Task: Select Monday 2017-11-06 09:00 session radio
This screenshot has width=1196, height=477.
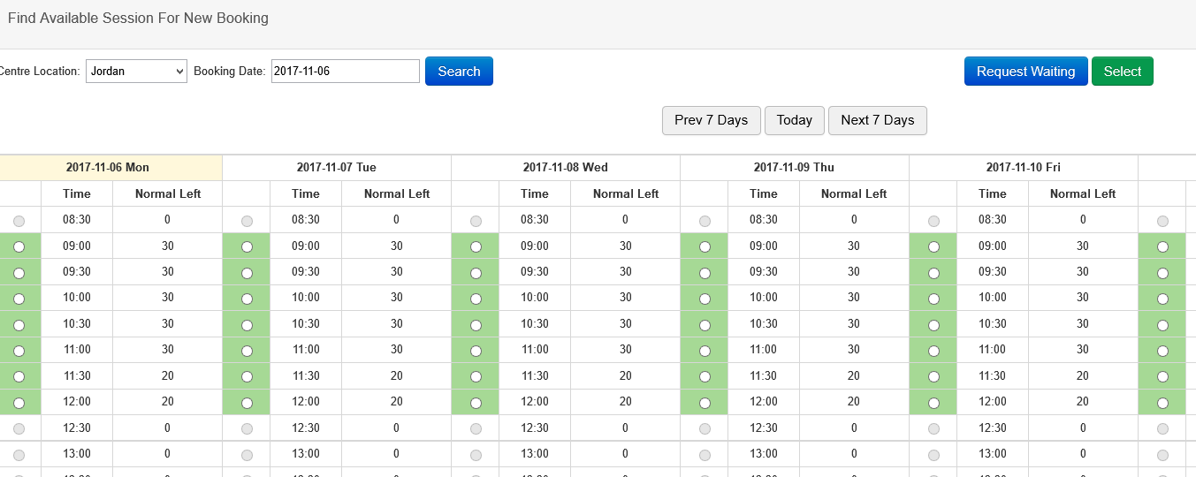Action: tap(19, 247)
